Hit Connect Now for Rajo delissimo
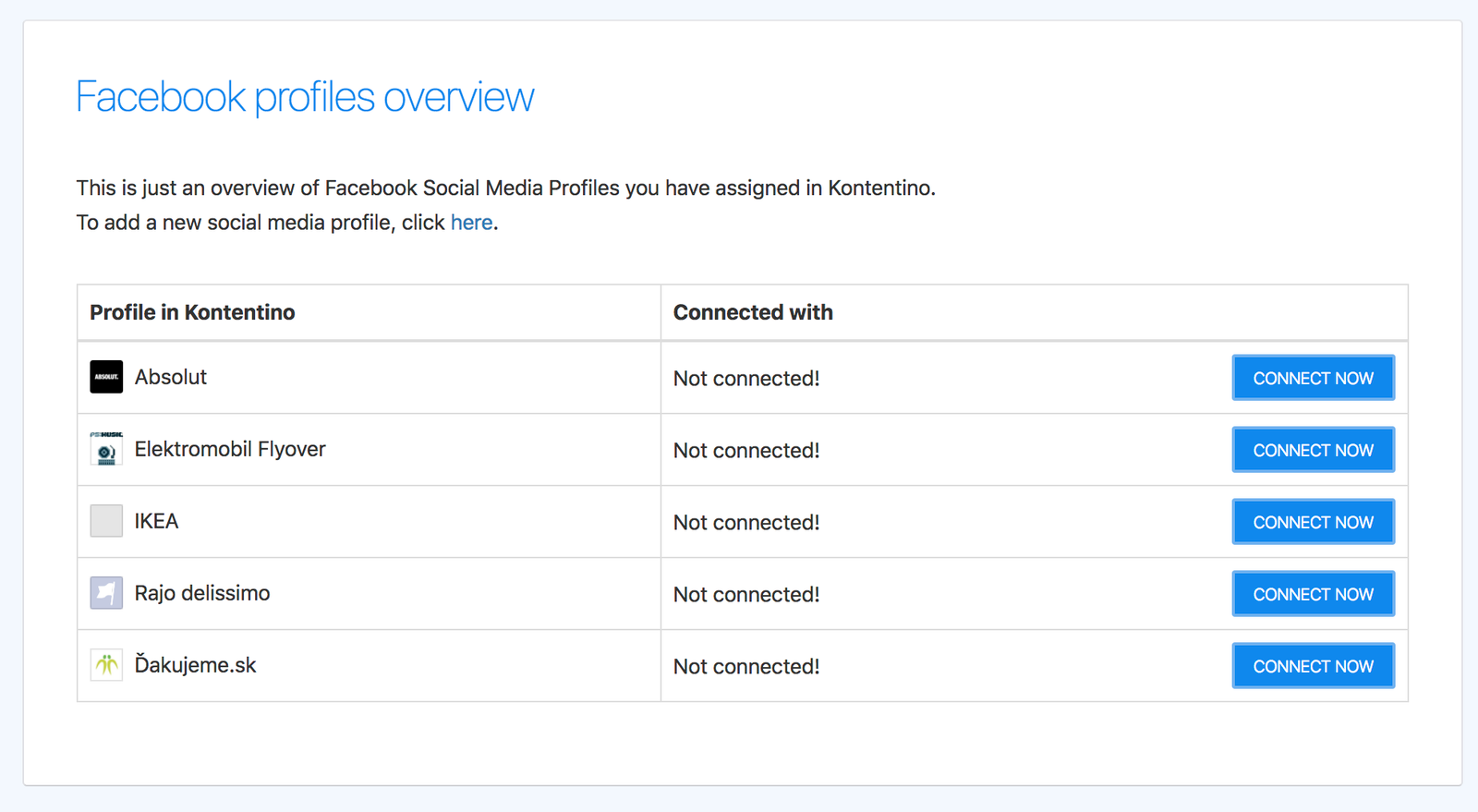This screenshot has height=812, width=1478. click(1313, 594)
